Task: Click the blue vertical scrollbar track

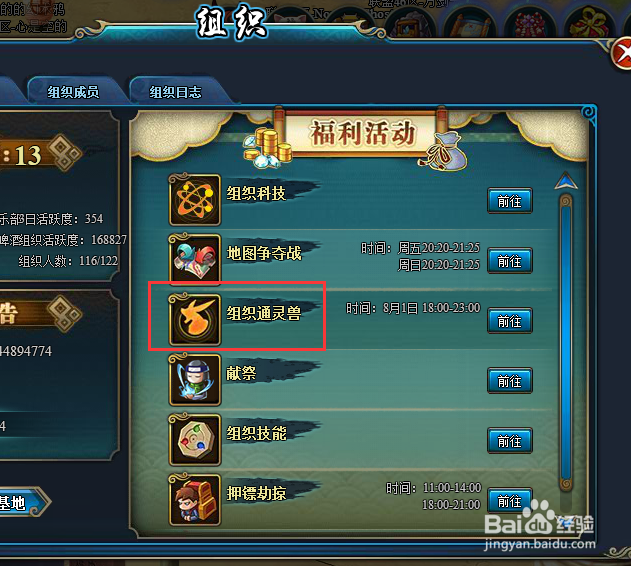Action: tap(566, 342)
